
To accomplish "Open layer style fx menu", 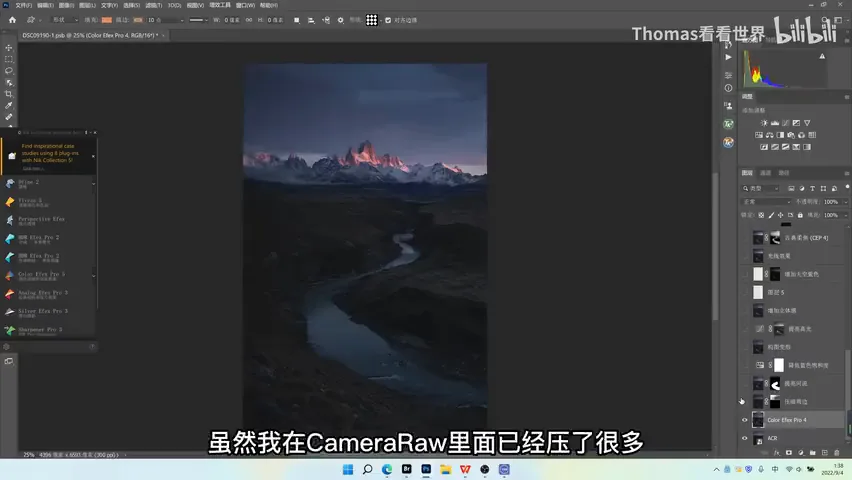I will [x=776, y=452].
